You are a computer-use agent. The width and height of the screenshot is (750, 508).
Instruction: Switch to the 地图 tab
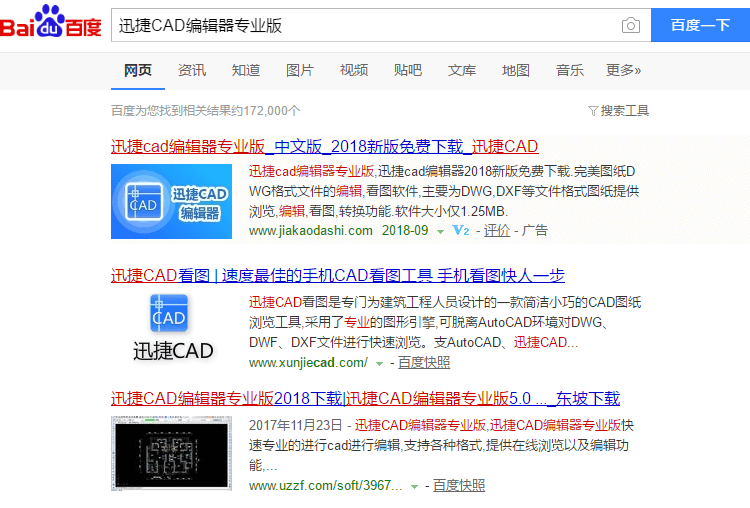[x=516, y=70]
